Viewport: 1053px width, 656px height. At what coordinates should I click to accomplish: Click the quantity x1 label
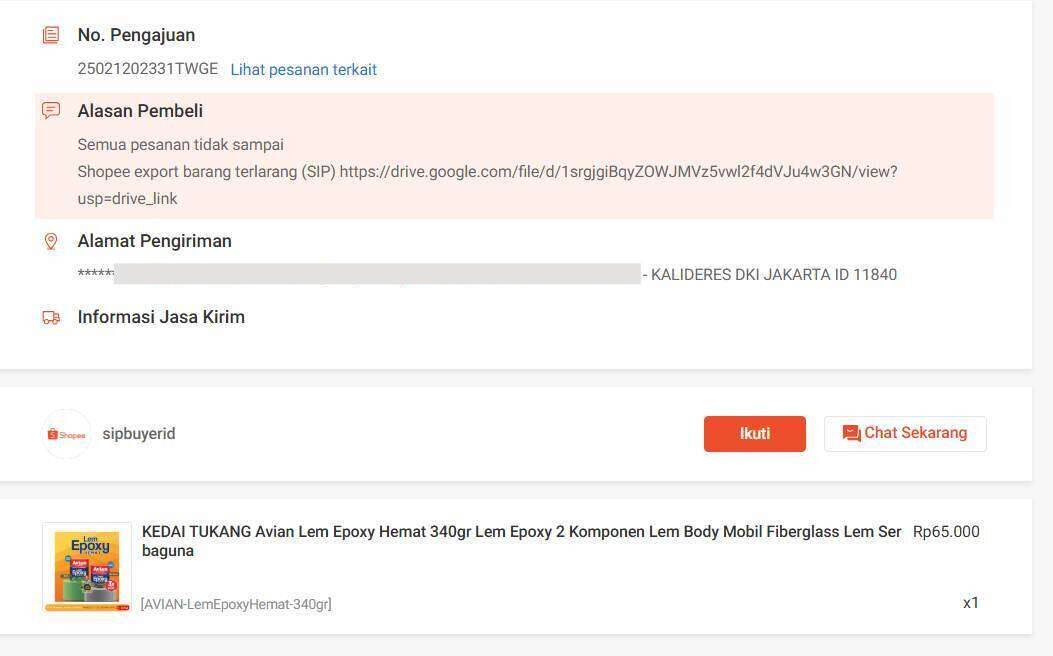(x=971, y=603)
